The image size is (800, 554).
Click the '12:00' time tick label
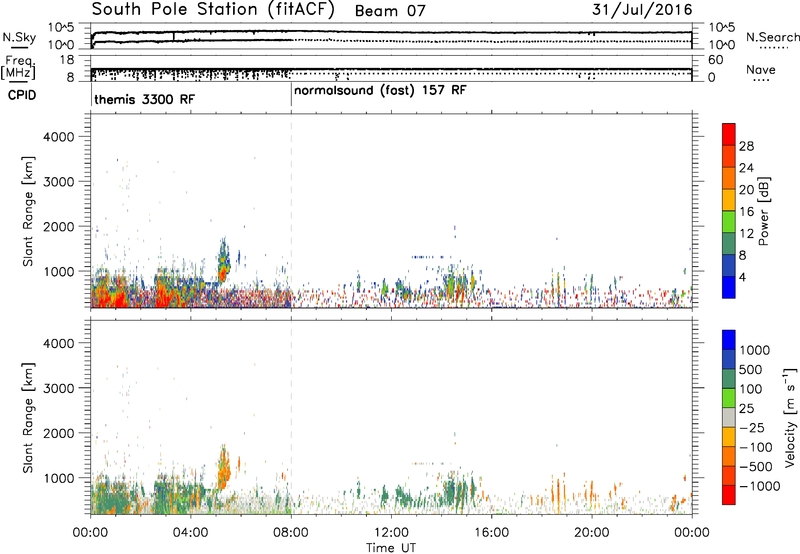(391, 533)
